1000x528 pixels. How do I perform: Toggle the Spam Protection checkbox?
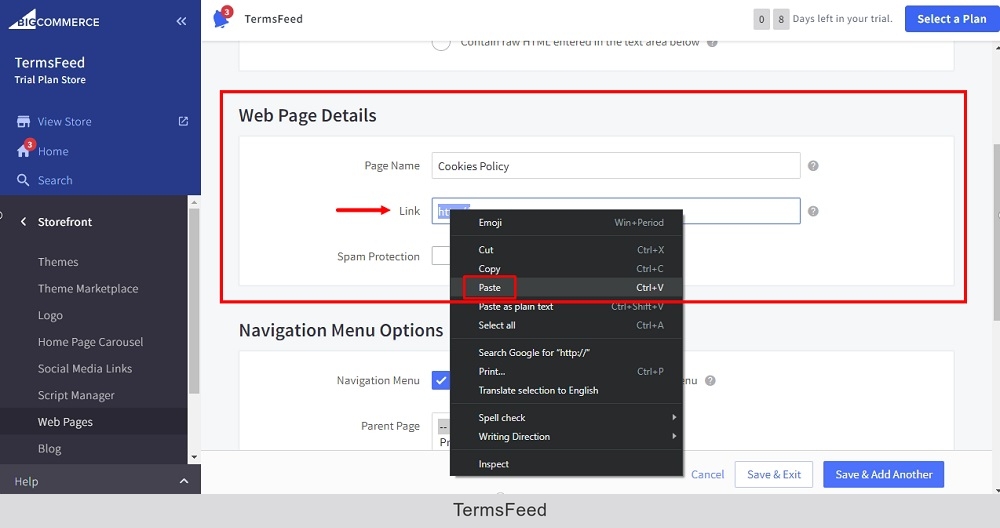(441, 256)
